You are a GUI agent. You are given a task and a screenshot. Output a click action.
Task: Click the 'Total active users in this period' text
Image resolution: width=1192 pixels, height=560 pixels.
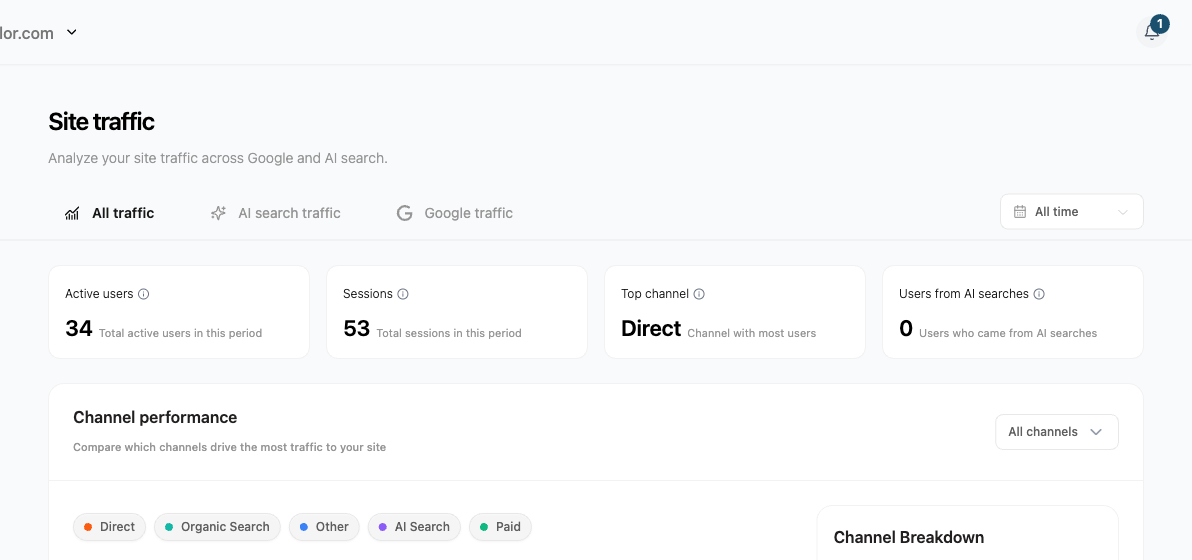pyautogui.click(x=180, y=333)
